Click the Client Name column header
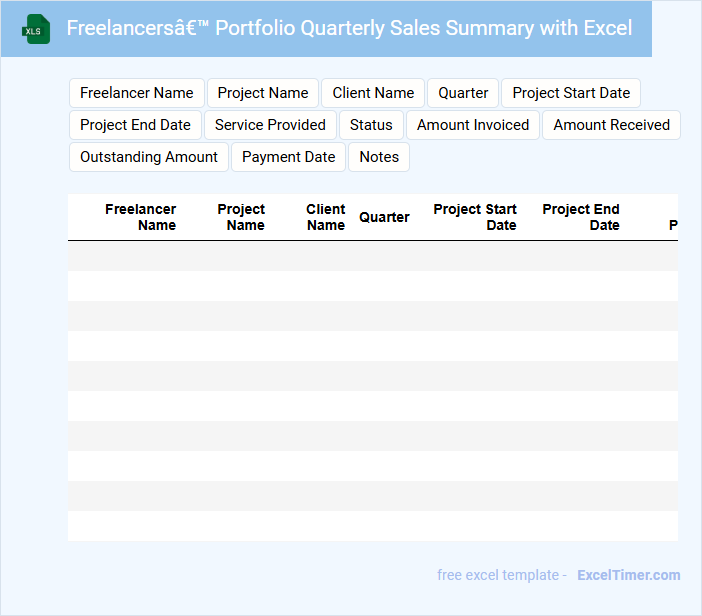702x616 pixels. click(326, 217)
